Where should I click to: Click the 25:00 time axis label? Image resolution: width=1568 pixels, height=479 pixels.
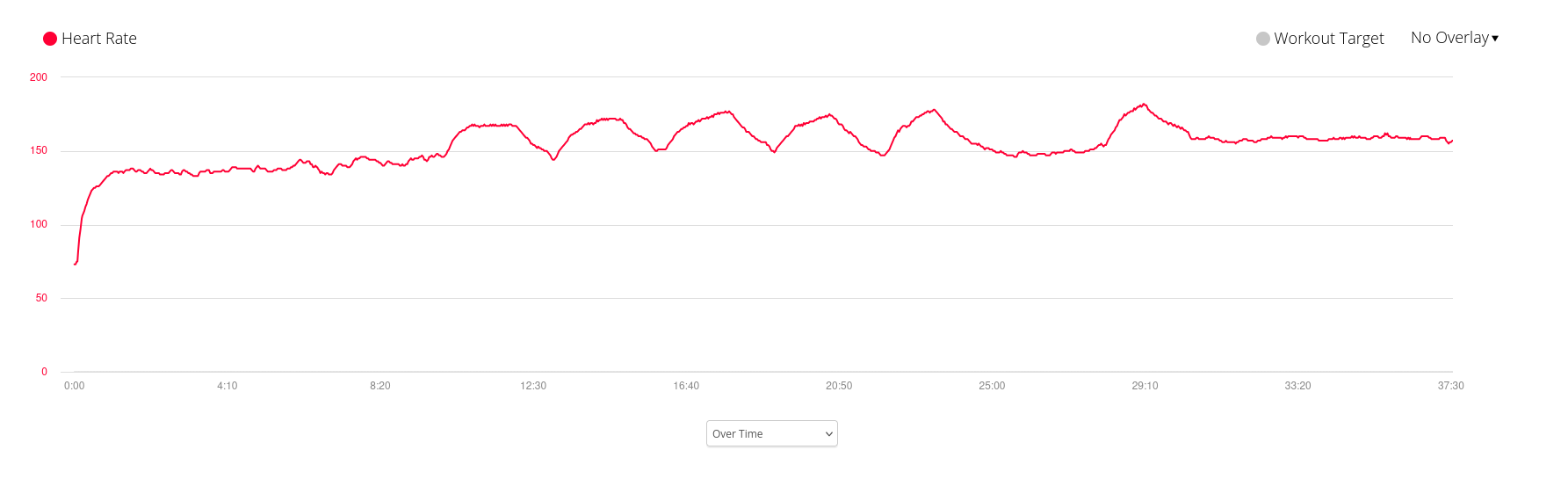pos(992,386)
